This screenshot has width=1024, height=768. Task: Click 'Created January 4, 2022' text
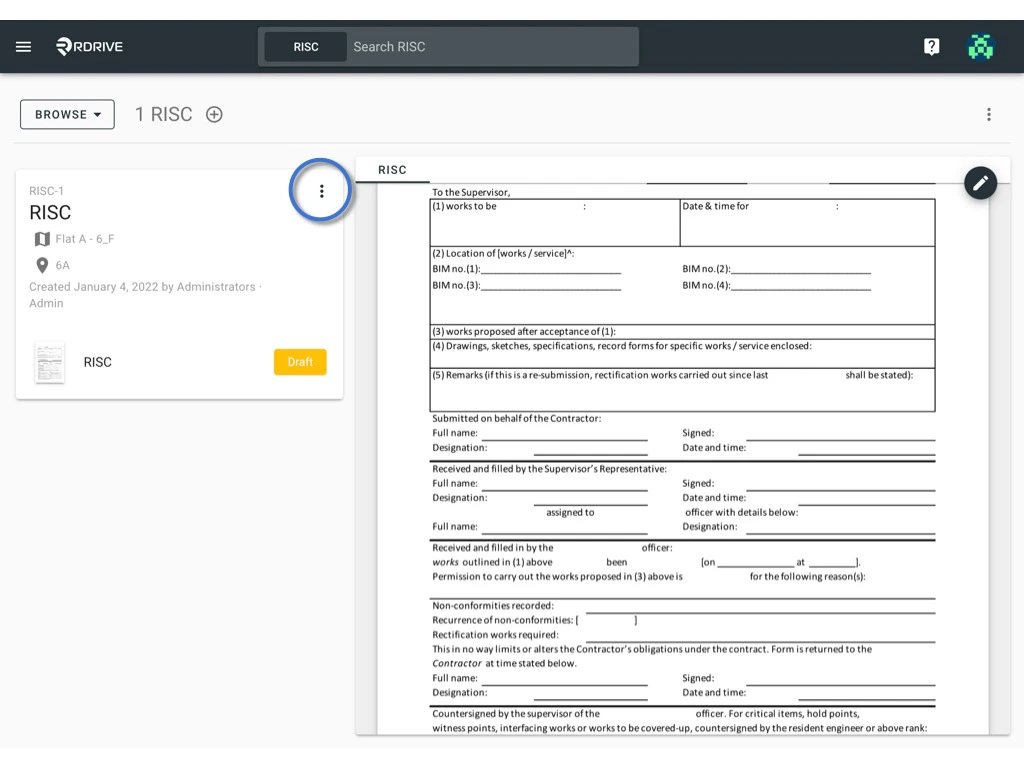[93, 287]
